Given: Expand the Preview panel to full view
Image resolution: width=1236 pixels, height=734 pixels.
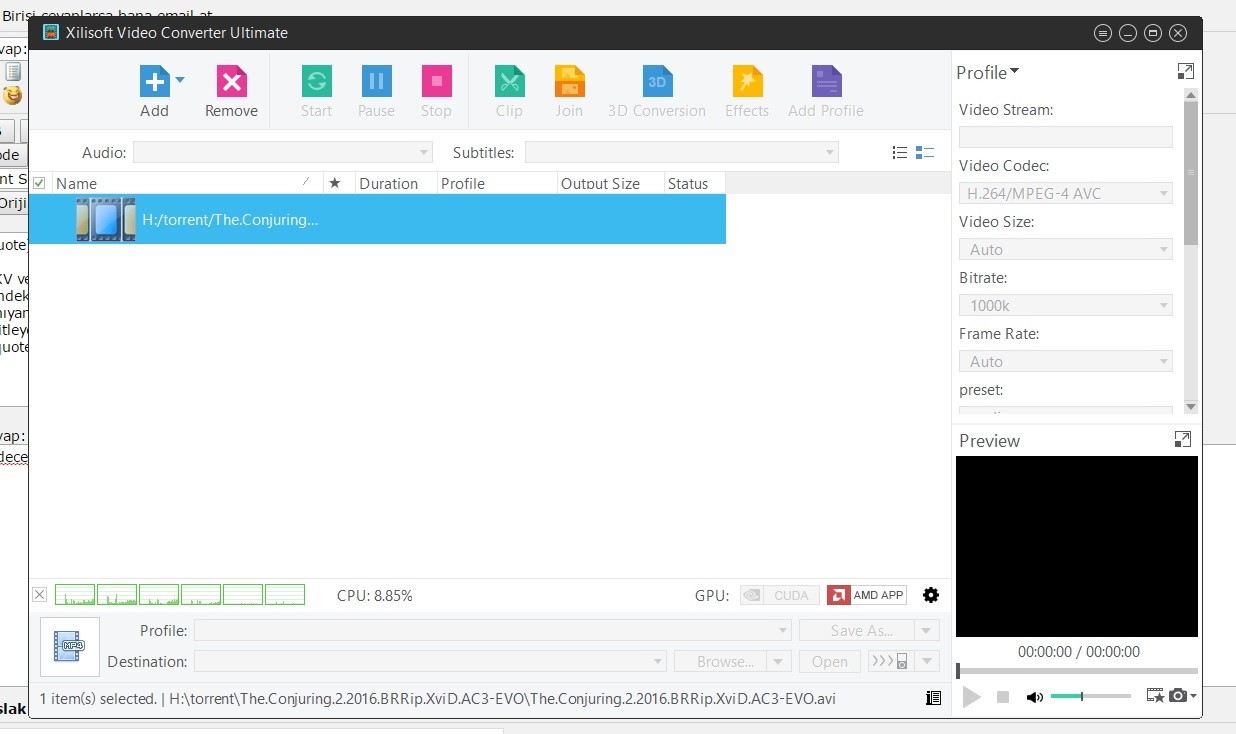Looking at the screenshot, I should 1183,439.
